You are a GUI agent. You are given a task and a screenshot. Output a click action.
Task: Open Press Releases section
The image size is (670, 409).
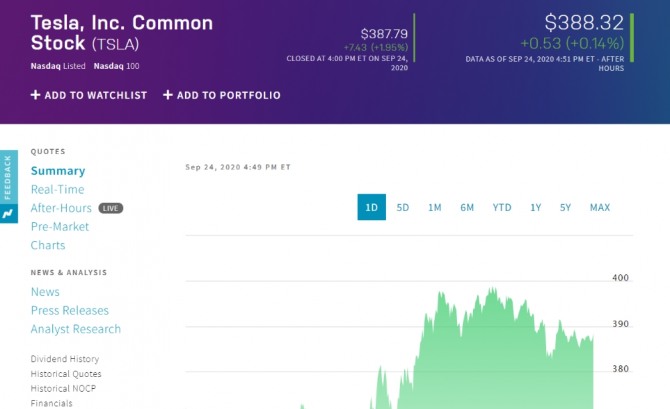tap(70, 310)
